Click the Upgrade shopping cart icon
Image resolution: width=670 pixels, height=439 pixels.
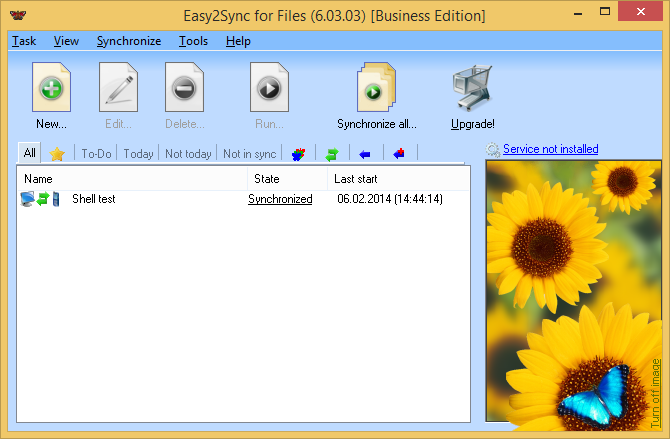click(x=472, y=89)
